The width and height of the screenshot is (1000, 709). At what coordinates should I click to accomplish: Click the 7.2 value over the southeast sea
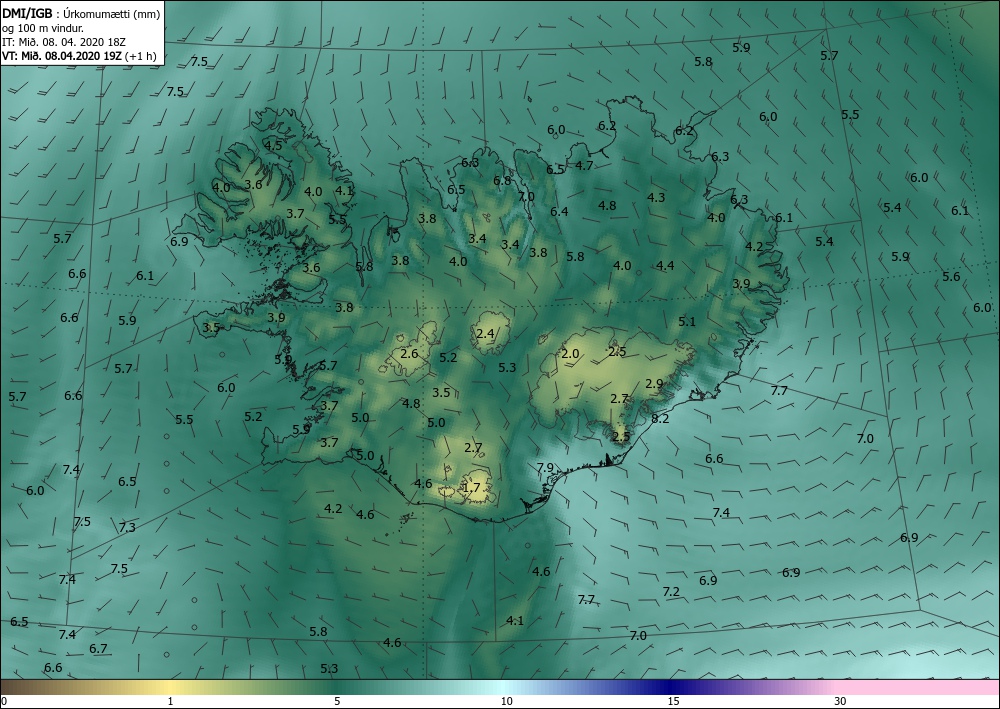[x=671, y=592]
